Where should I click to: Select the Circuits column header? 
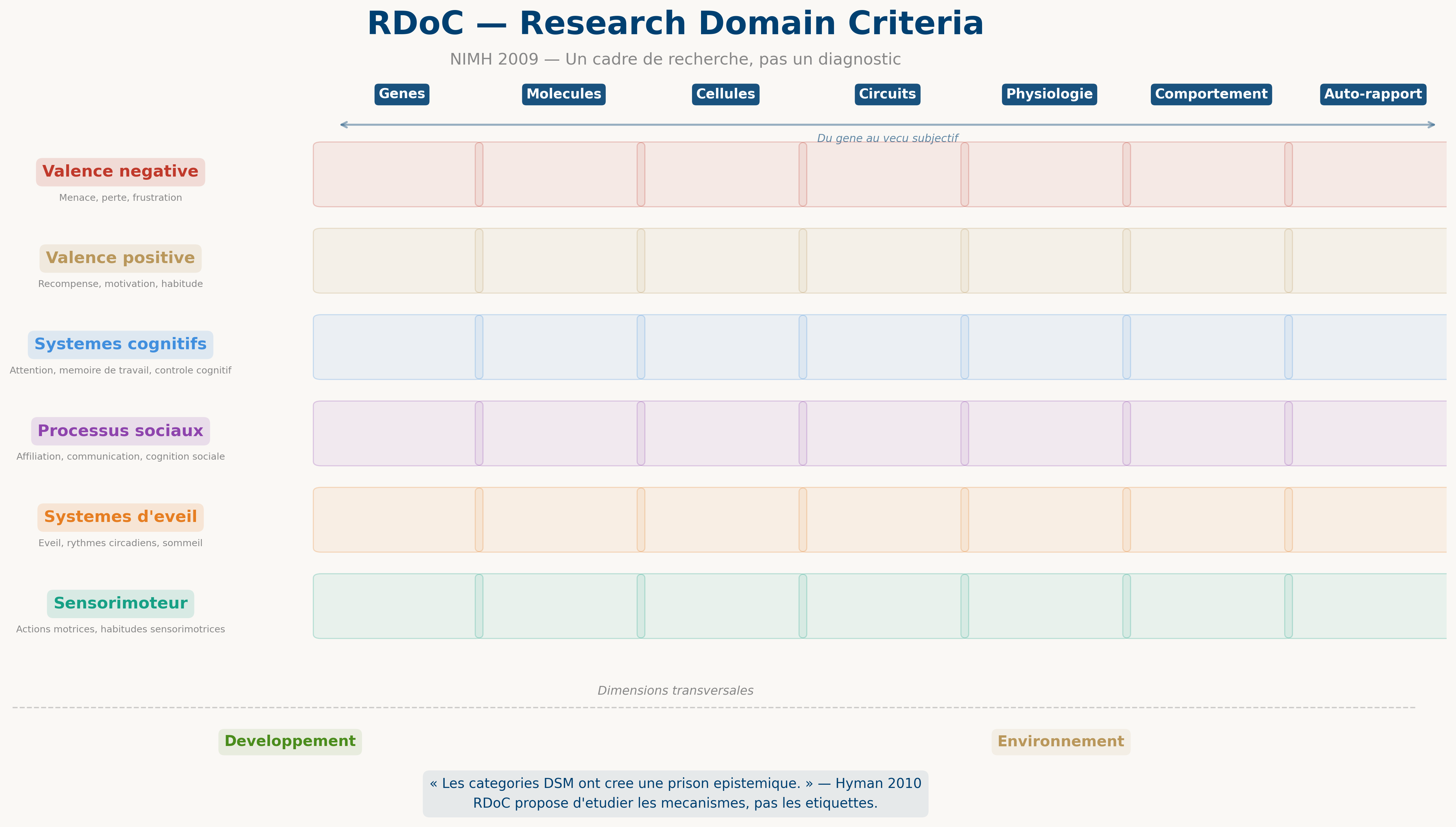pyautogui.click(x=887, y=94)
